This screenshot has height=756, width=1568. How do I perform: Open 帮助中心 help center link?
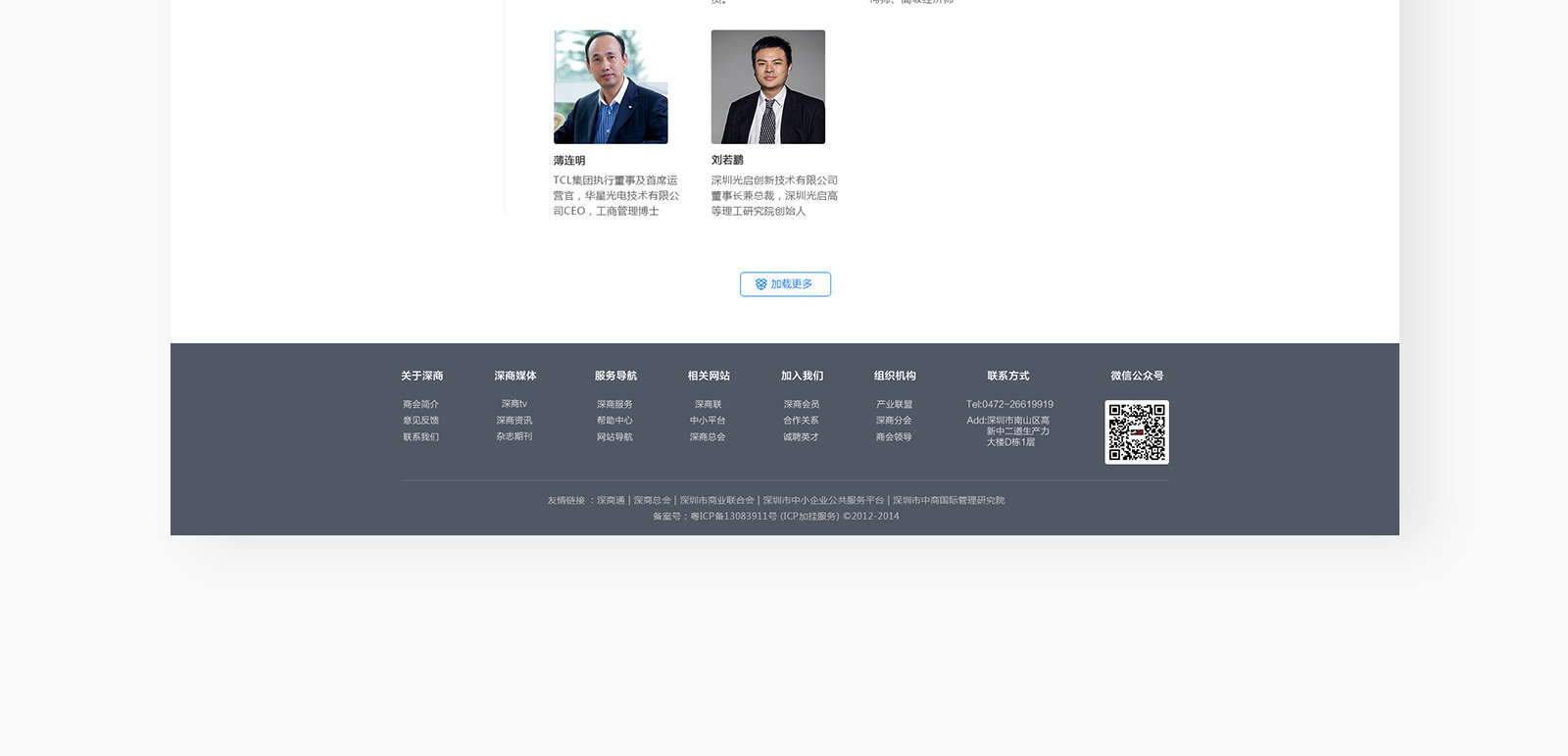tap(614, 421)
